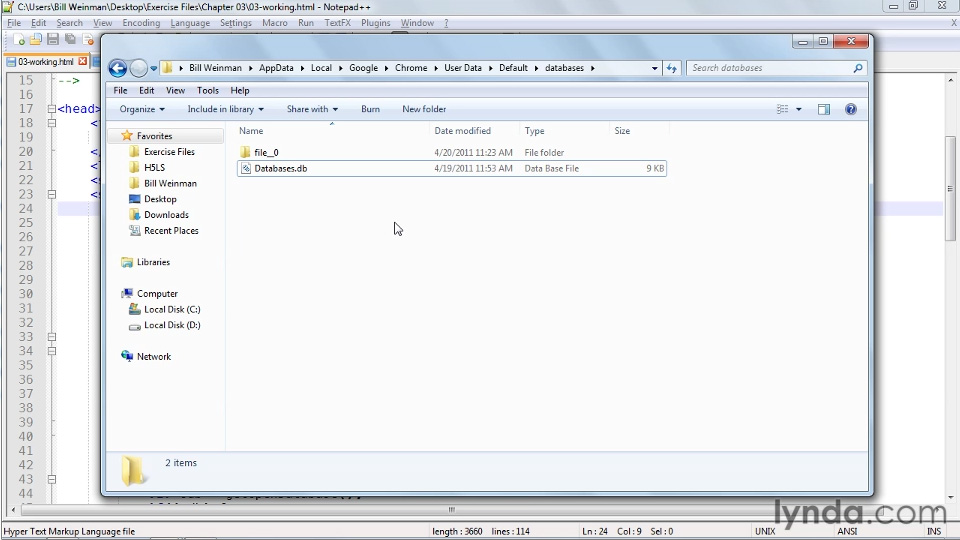Click Notepad++ Save toolbar icon

tap(53, 40)
